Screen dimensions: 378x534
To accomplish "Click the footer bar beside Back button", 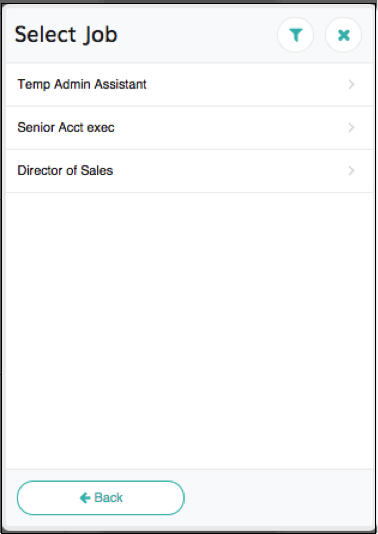I will [x=279, y=498].
